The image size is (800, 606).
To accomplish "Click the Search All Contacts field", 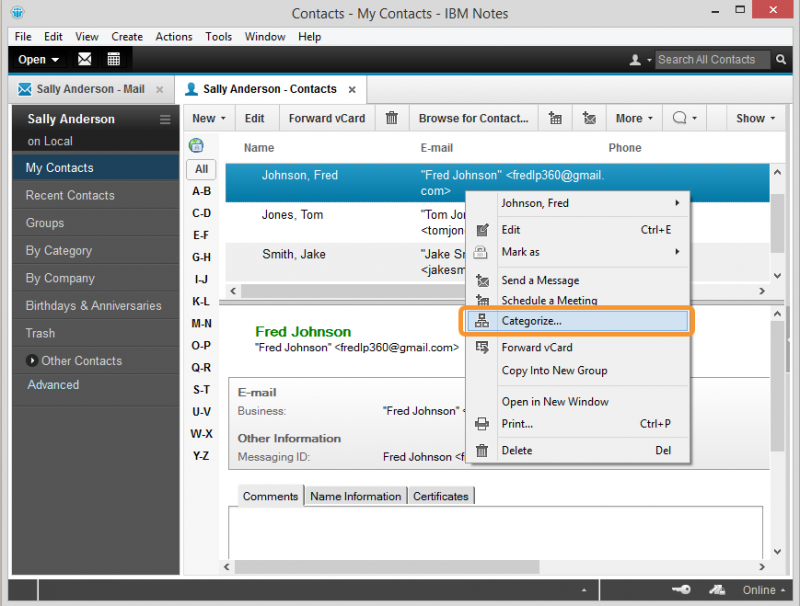I will (x=712, y=60).
